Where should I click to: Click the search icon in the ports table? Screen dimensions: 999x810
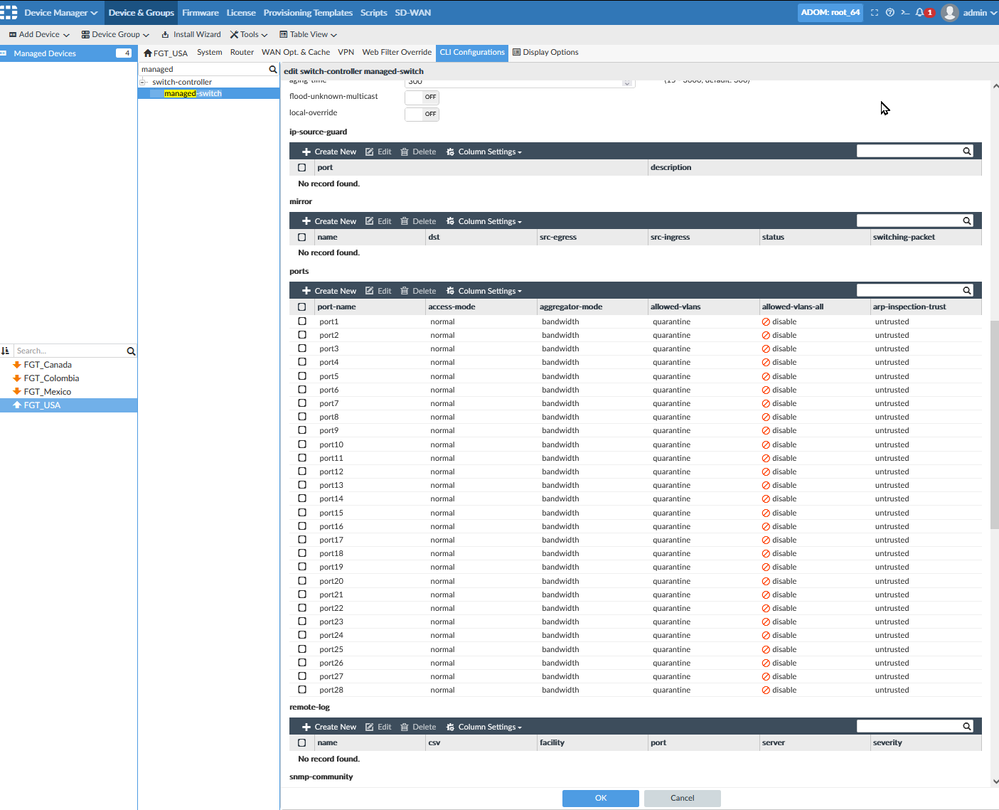(967, 291)
